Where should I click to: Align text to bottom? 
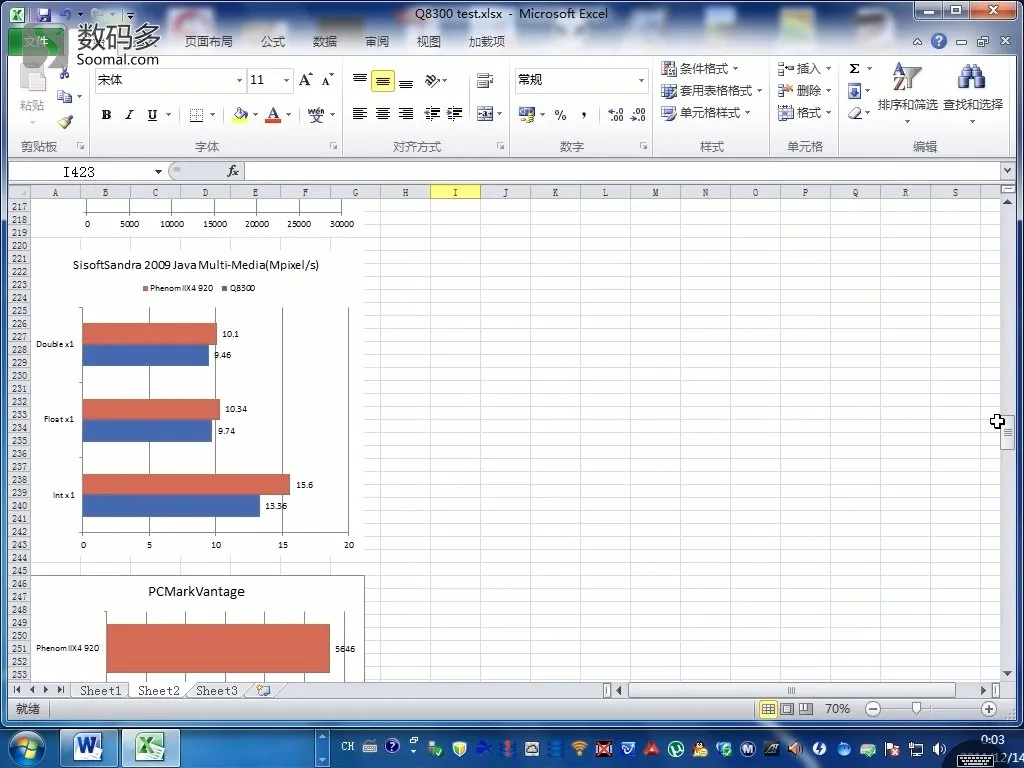pyautogui.click(x=406, y=82)
